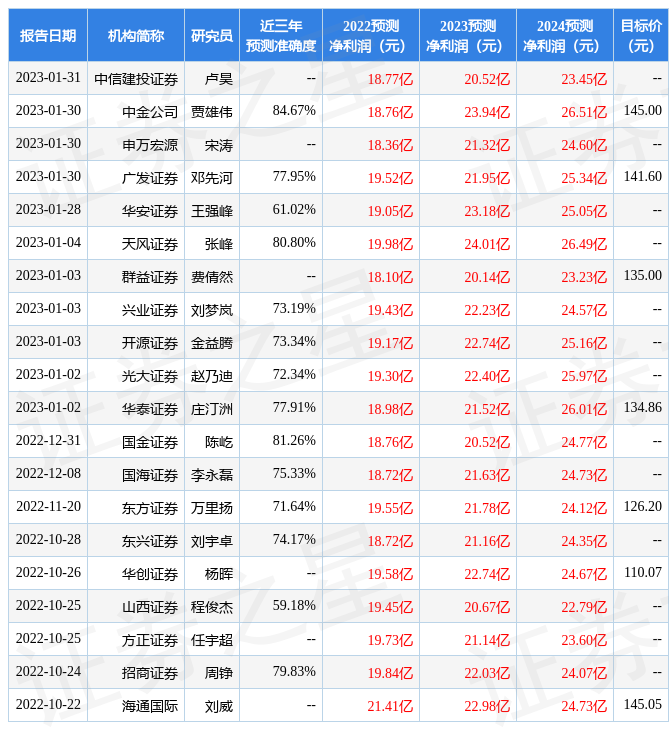Click the 79.83% accuracy value
The width and height of the screenshot is (669, 730).
294,672
